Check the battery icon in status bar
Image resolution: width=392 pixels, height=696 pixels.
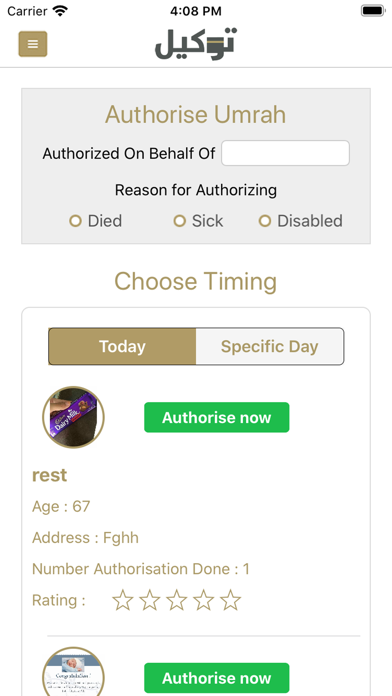coord(372,11)
